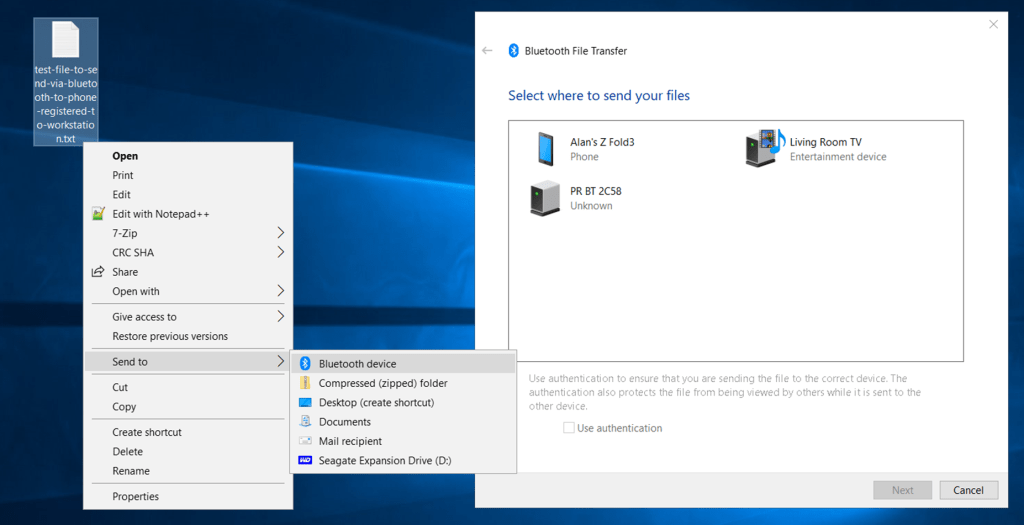
Task: Choose the PR BT 2C58 device icon
Action: (x=545, y=198)
